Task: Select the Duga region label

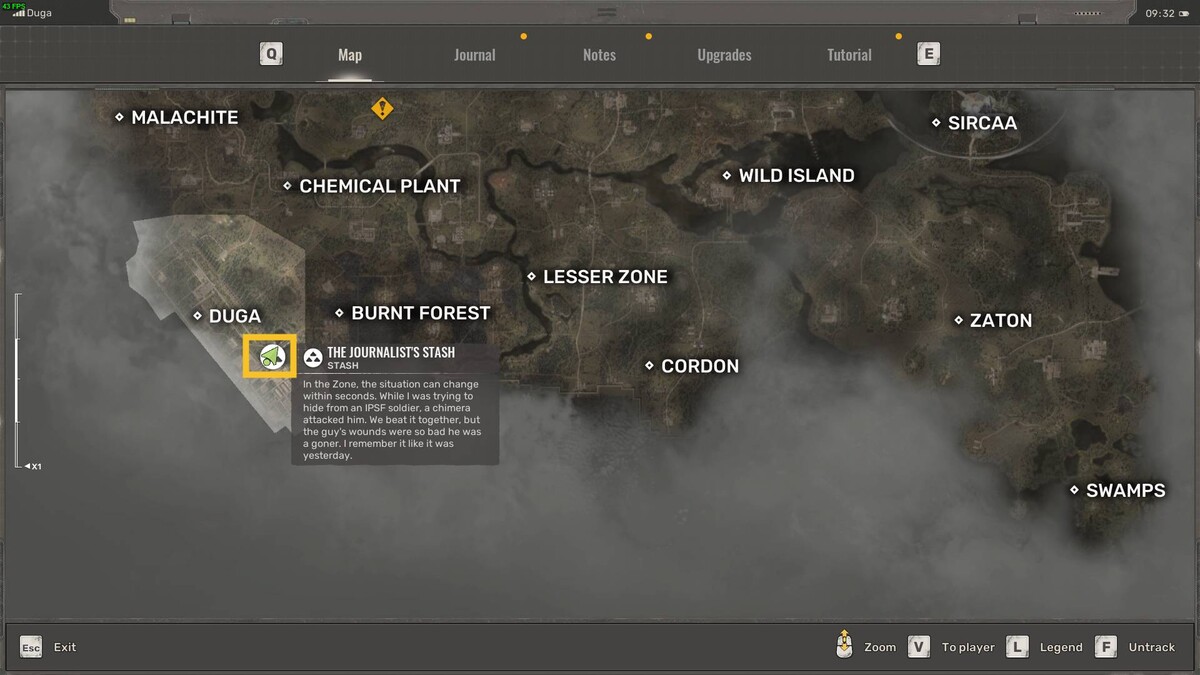Action: coord(235,316)
